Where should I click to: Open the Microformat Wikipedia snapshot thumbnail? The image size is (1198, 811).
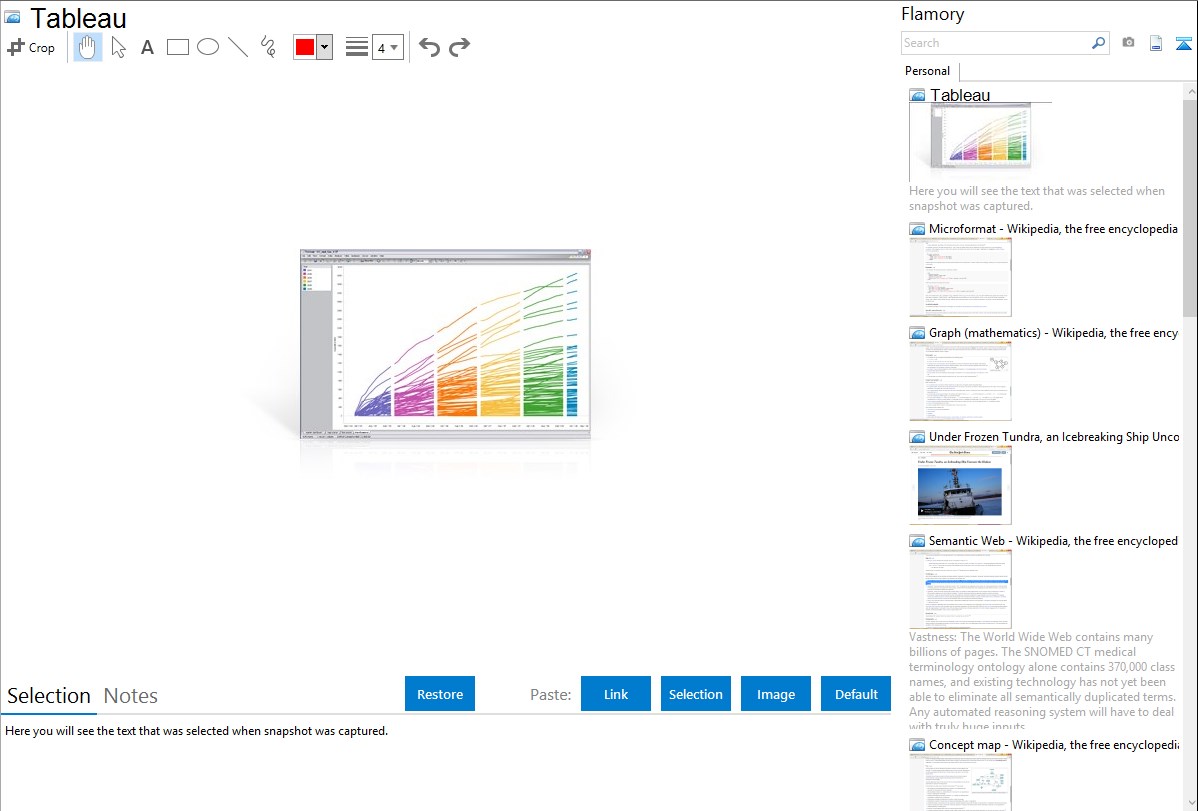(960, 277)
